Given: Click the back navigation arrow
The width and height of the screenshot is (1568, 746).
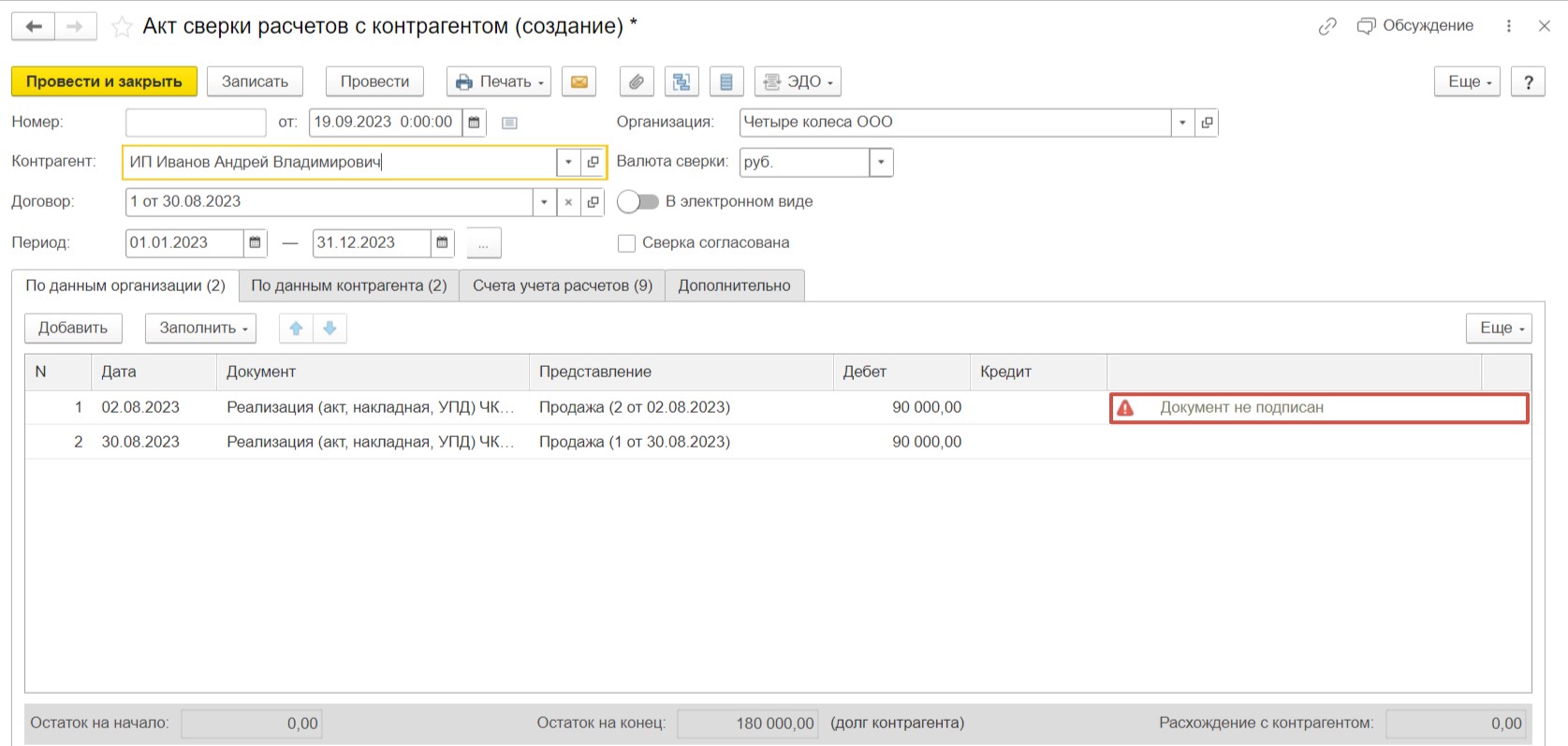Looking at the screenshot, I should (34, 26).
